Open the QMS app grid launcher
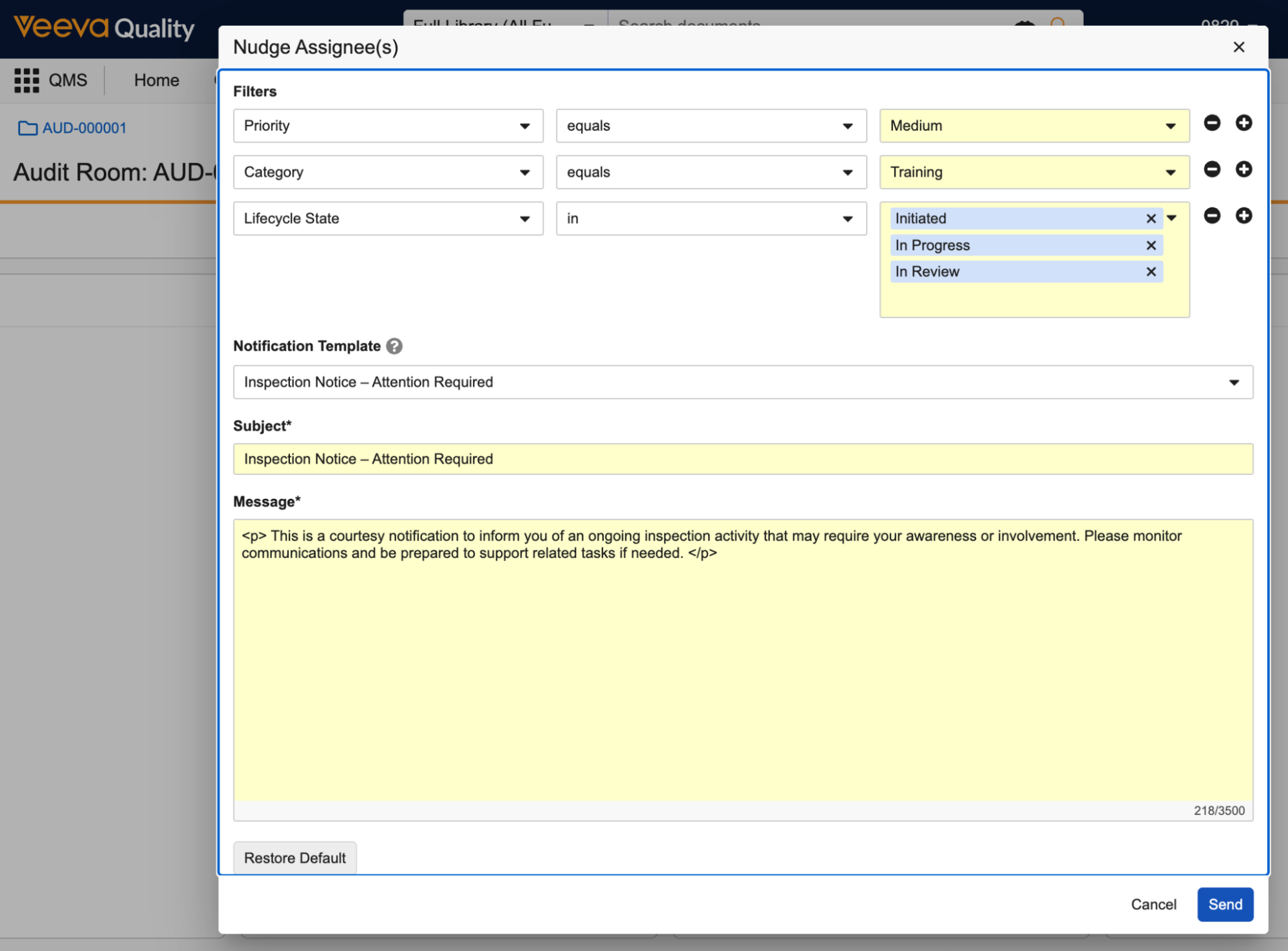 point(26,81)
